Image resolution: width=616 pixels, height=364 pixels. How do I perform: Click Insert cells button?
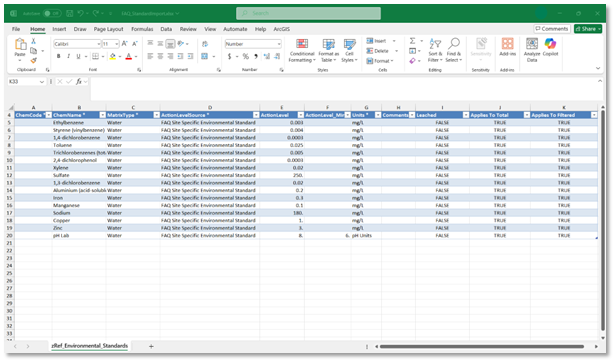point(380,41)
